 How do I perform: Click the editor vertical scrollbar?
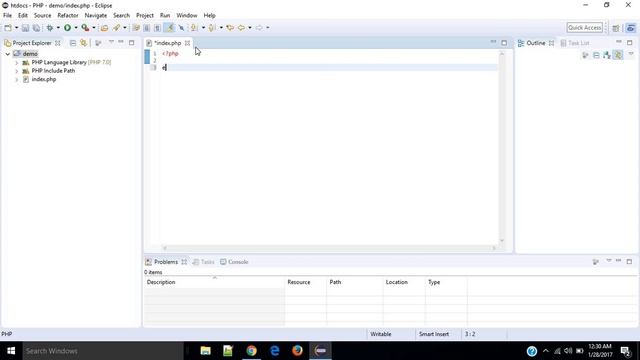click(502, 147)
